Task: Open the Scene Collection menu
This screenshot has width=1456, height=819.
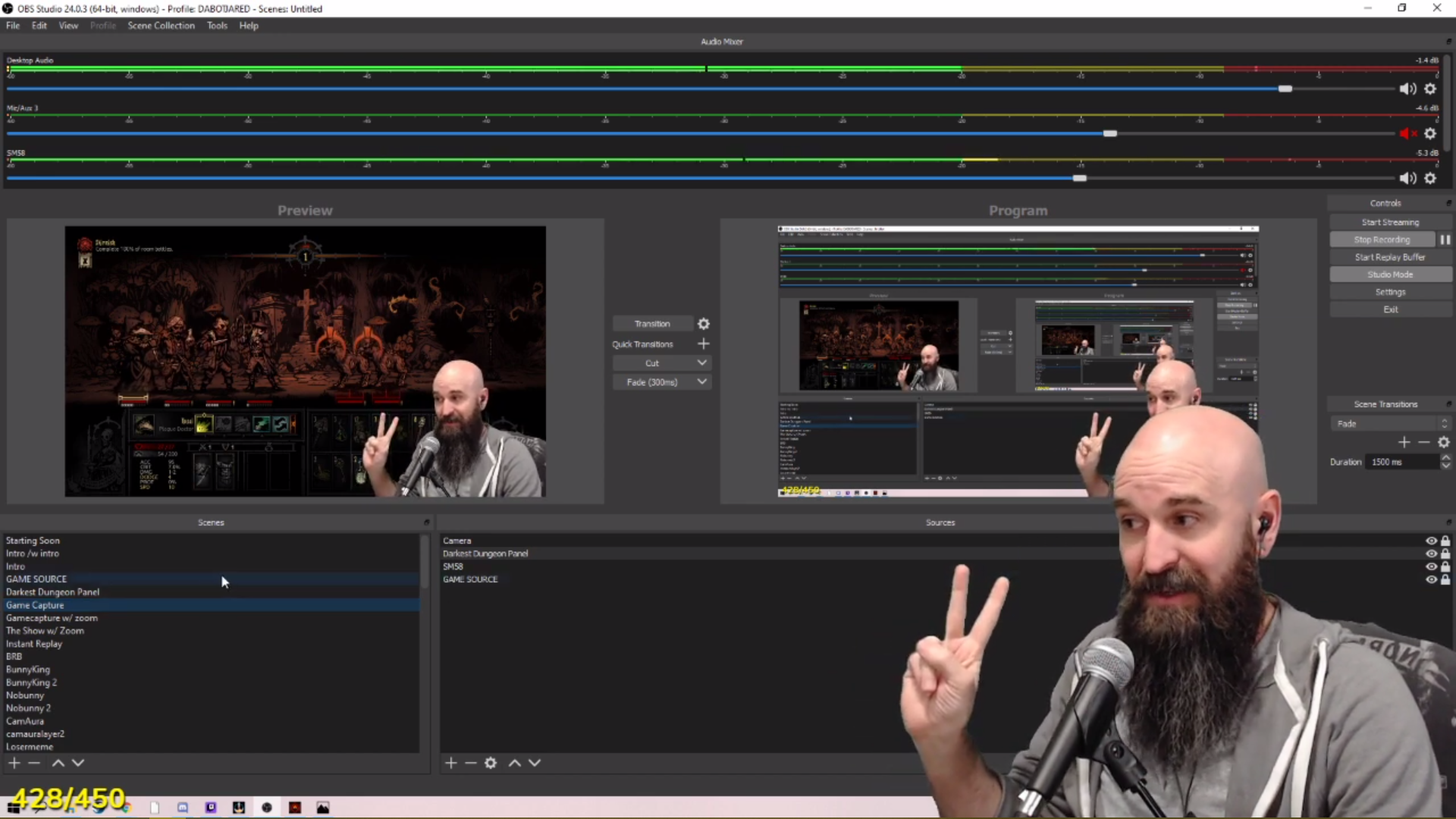Action: [161, 26]
